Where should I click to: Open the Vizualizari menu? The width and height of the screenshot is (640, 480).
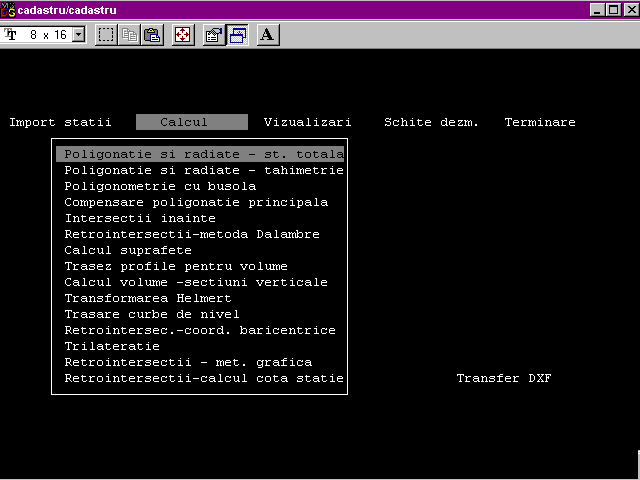pos(308,122)
